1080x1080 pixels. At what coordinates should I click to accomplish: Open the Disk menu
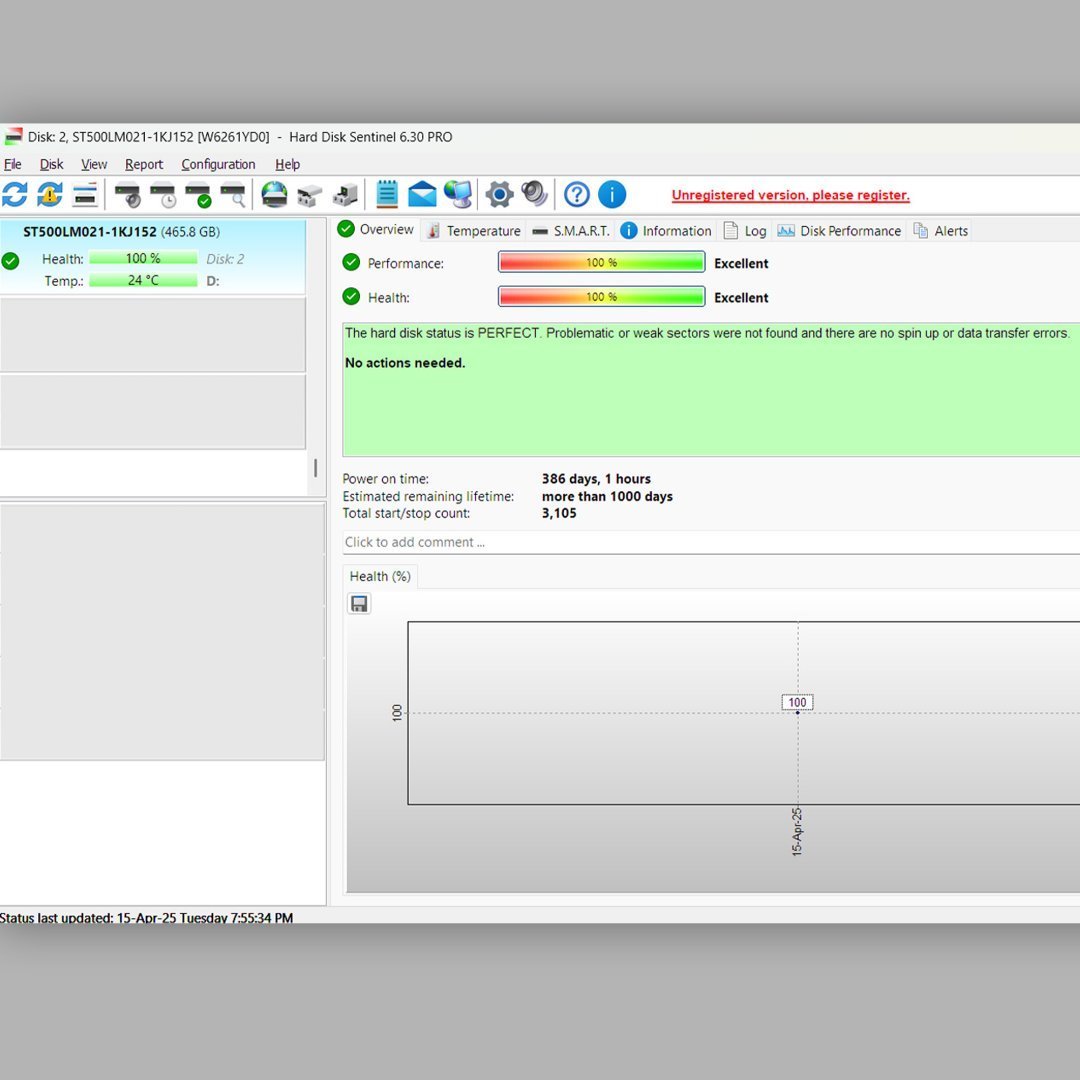coord(51,164)
